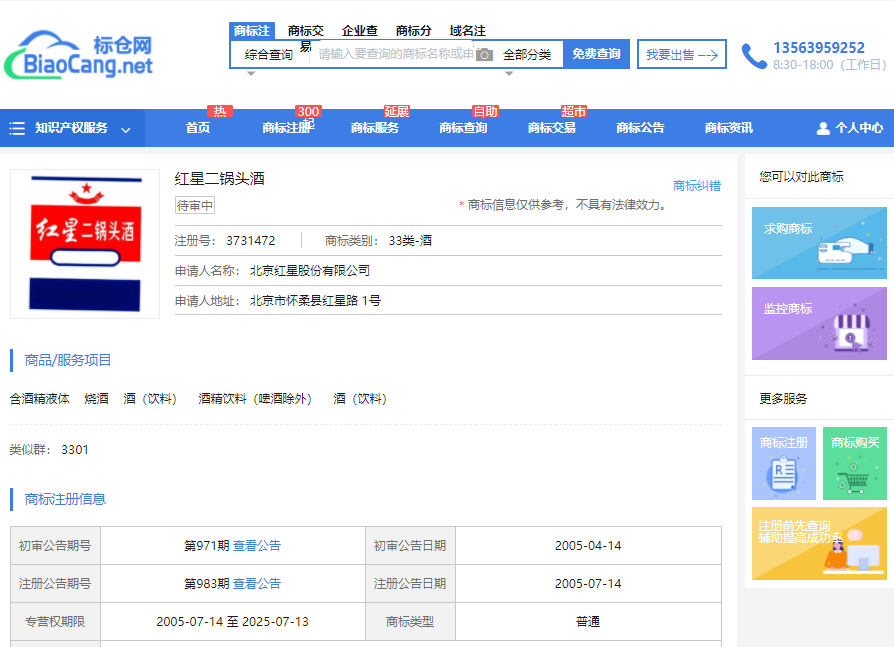Open 商标资讯 in the navigation bar

[x=729, y=128]
